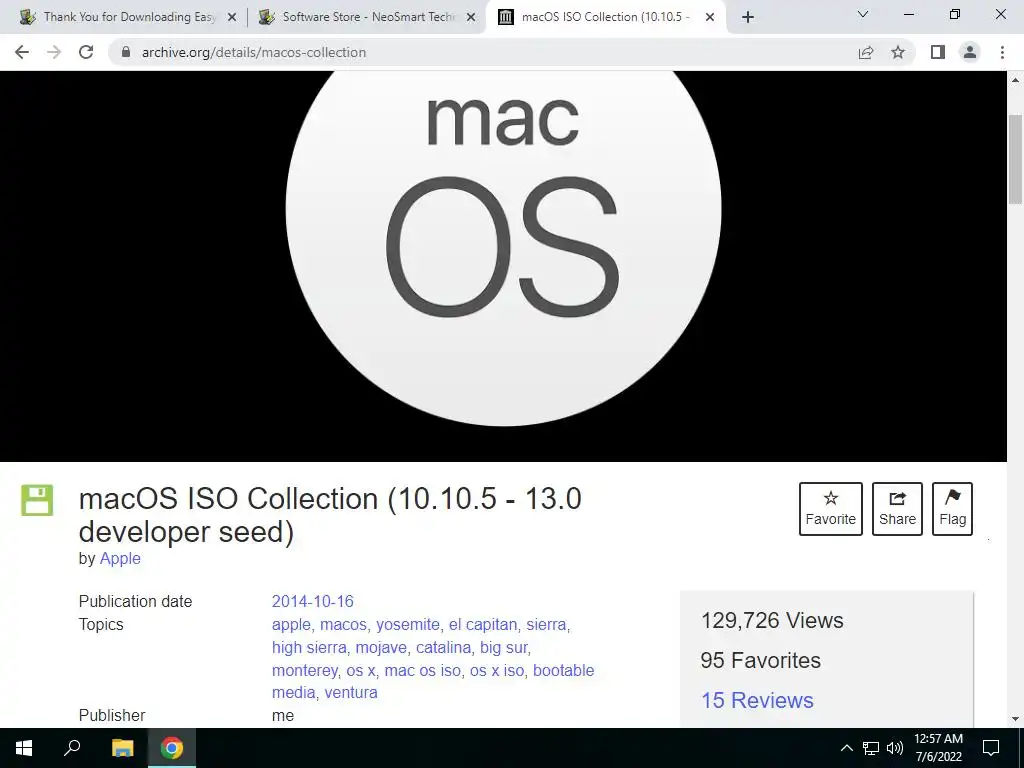Image resolution: width=1024 pixels, height=768 pixels.
Task: Share this page using the address bar icon
Action: (866, 52)
